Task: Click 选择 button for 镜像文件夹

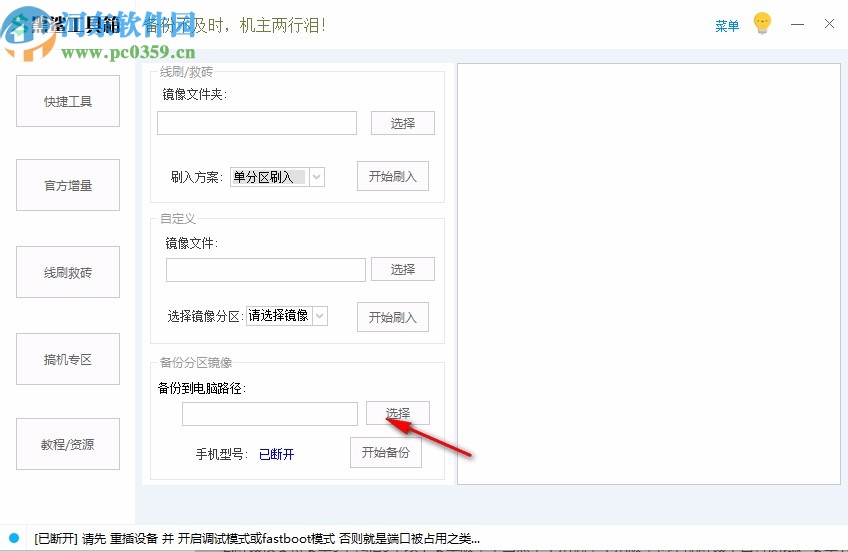Action: pyautogui.click(x=402, y=123)
